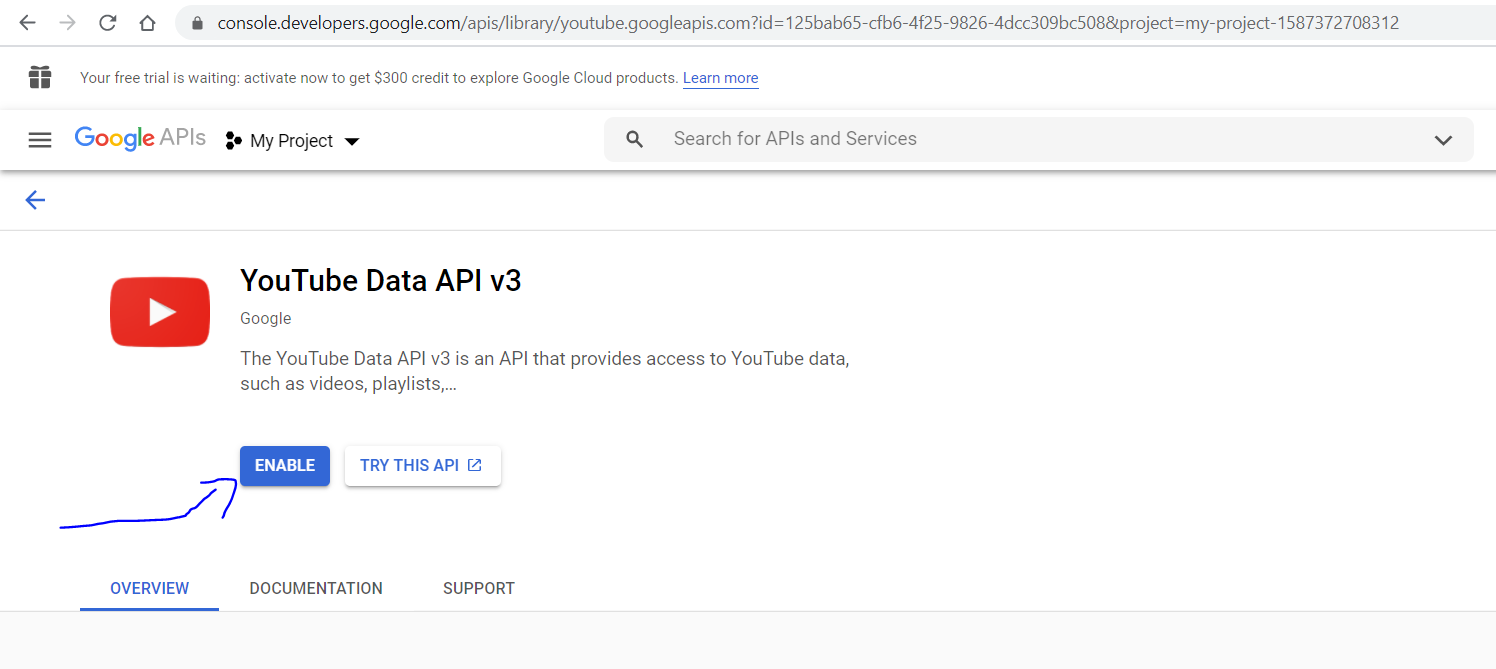Image resolution: width=1496 pixels, height=669 pixels.
Task: Reload the page with the refresh icon
Action: pos(107,22)
